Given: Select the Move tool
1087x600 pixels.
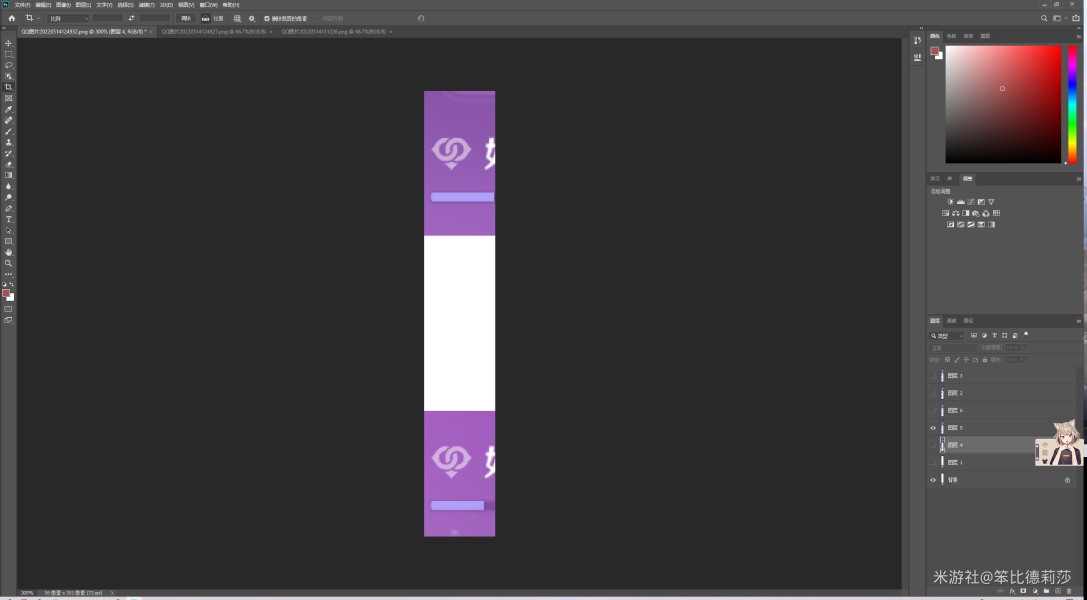Looking at the screenshot, I should (9, 43).
